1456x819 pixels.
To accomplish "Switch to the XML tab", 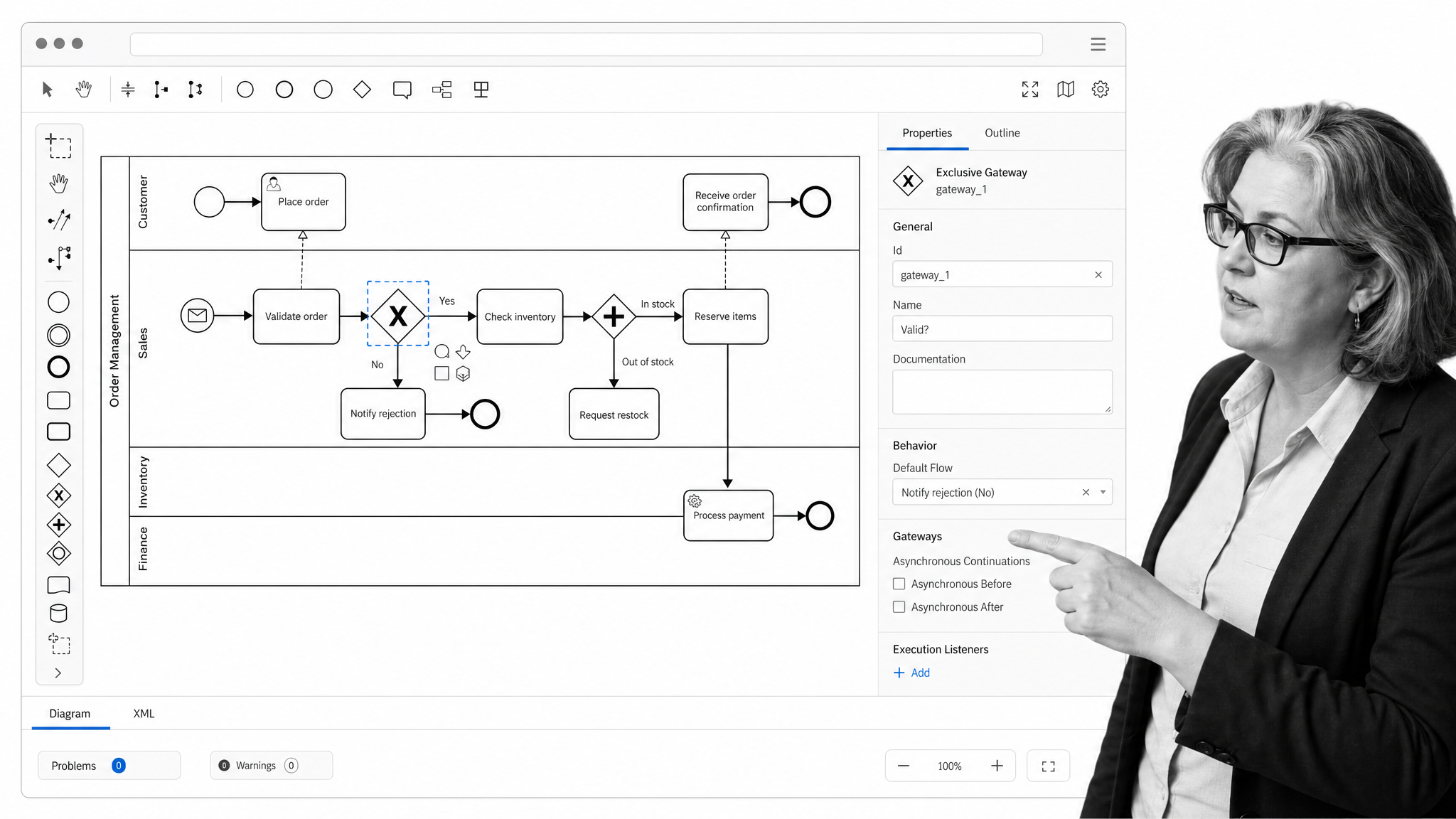I will 144,714.
